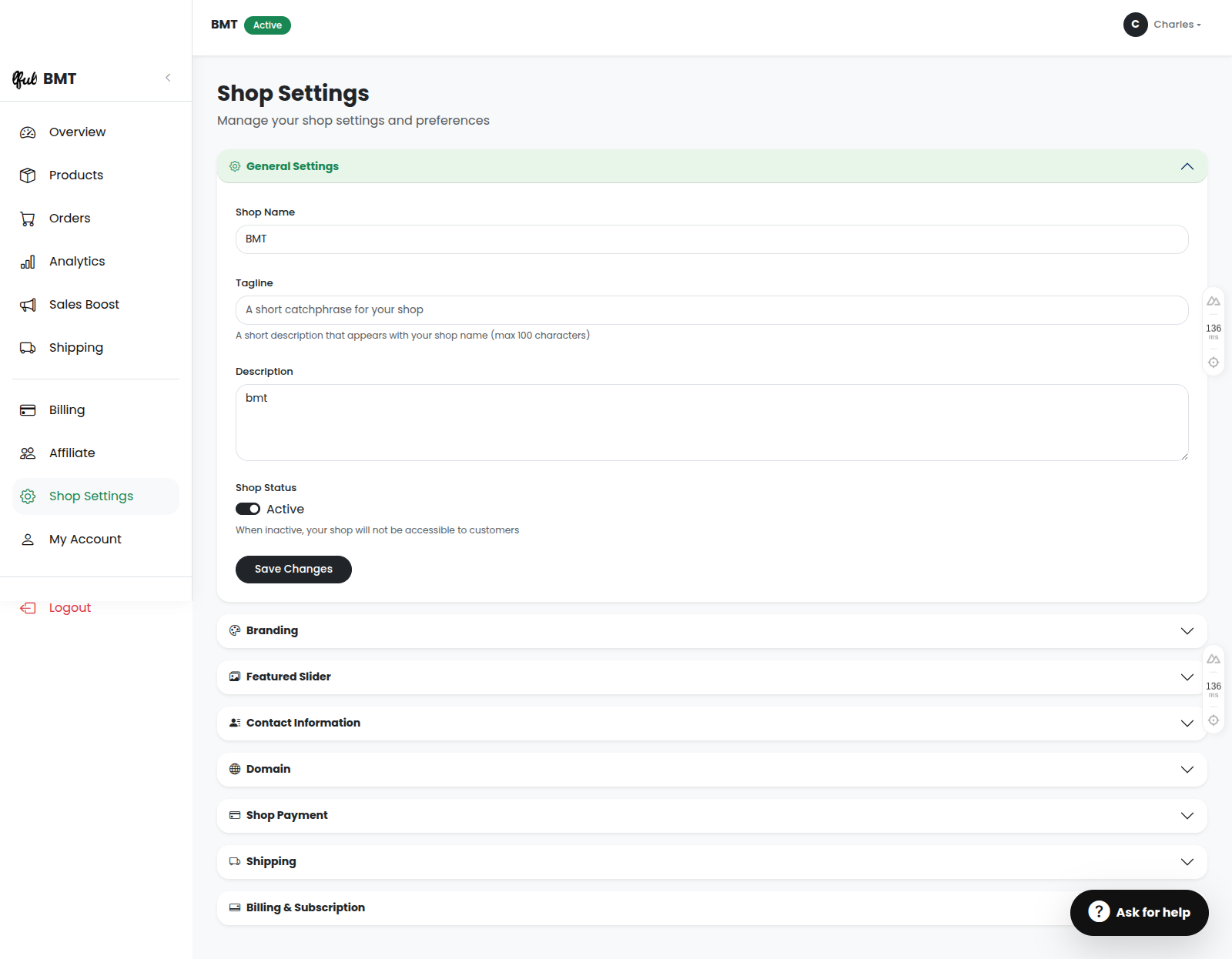Expand the Featured Slider section chevron

pos(1187,677)
